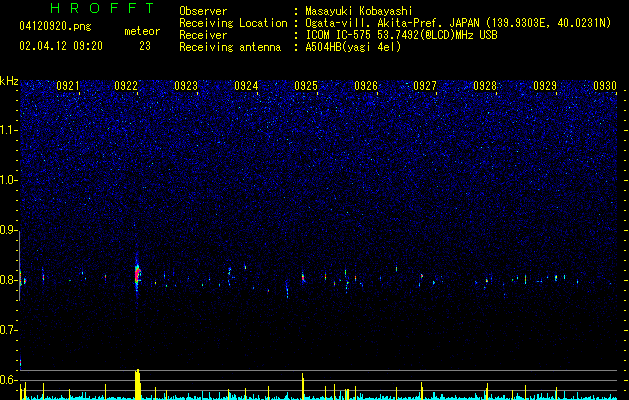
Task: Click the 1.0 kHz axis label
Action: [9, 180]
